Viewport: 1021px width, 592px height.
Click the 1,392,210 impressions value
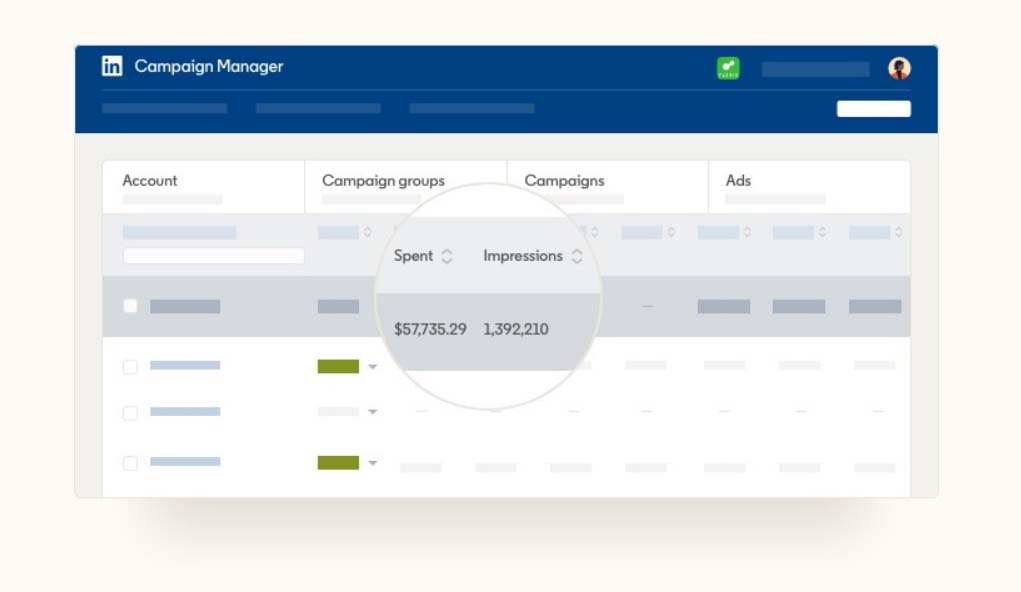[x=516, y=329]
